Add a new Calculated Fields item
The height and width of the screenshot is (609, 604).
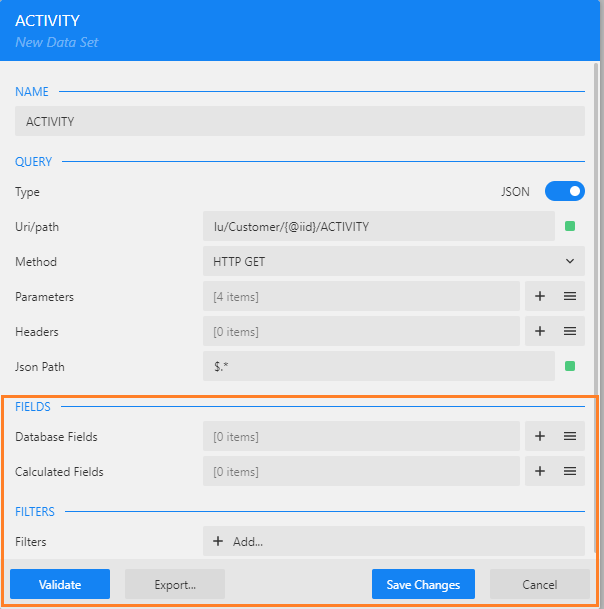pyautogui.click(x=540, y=471)
